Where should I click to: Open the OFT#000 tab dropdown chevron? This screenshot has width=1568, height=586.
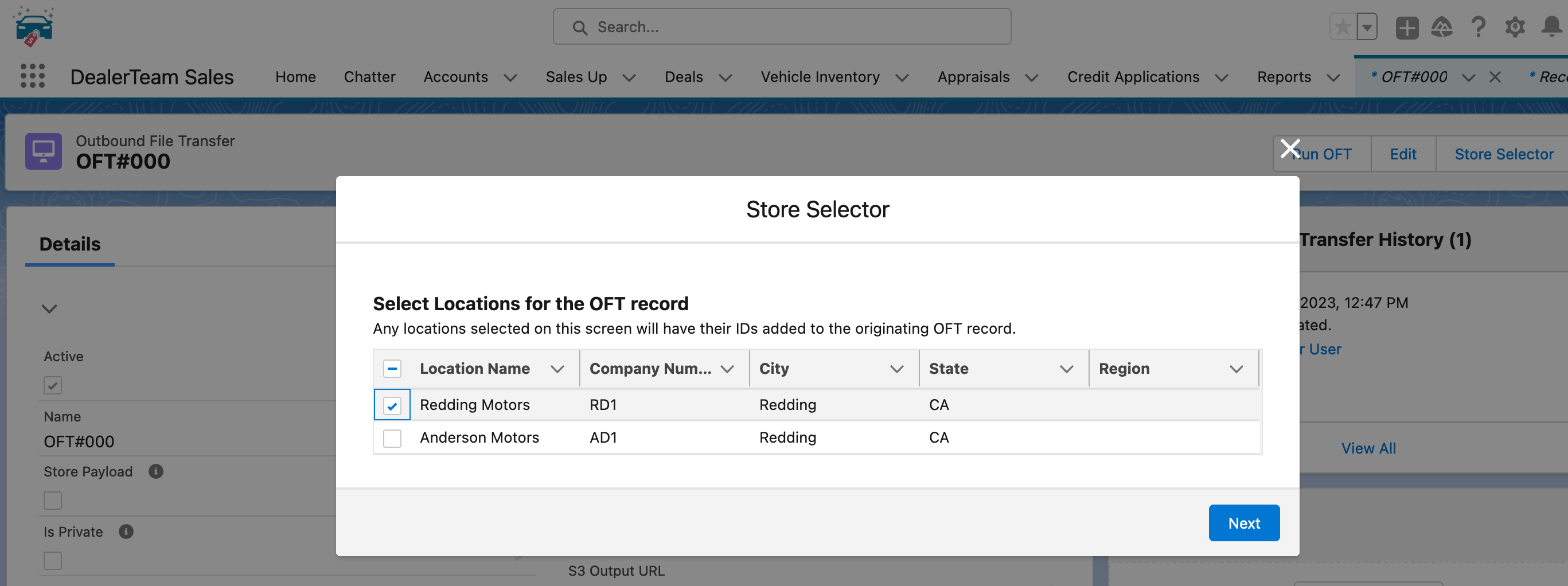(x=1468, y=77)
